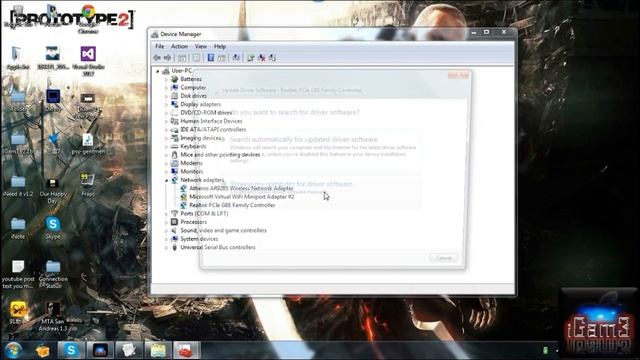Image resolution: width=640 pixels, height=360 pixels.
Task: Open the Fraps desktop shortcut
Action: pos(88,185)
